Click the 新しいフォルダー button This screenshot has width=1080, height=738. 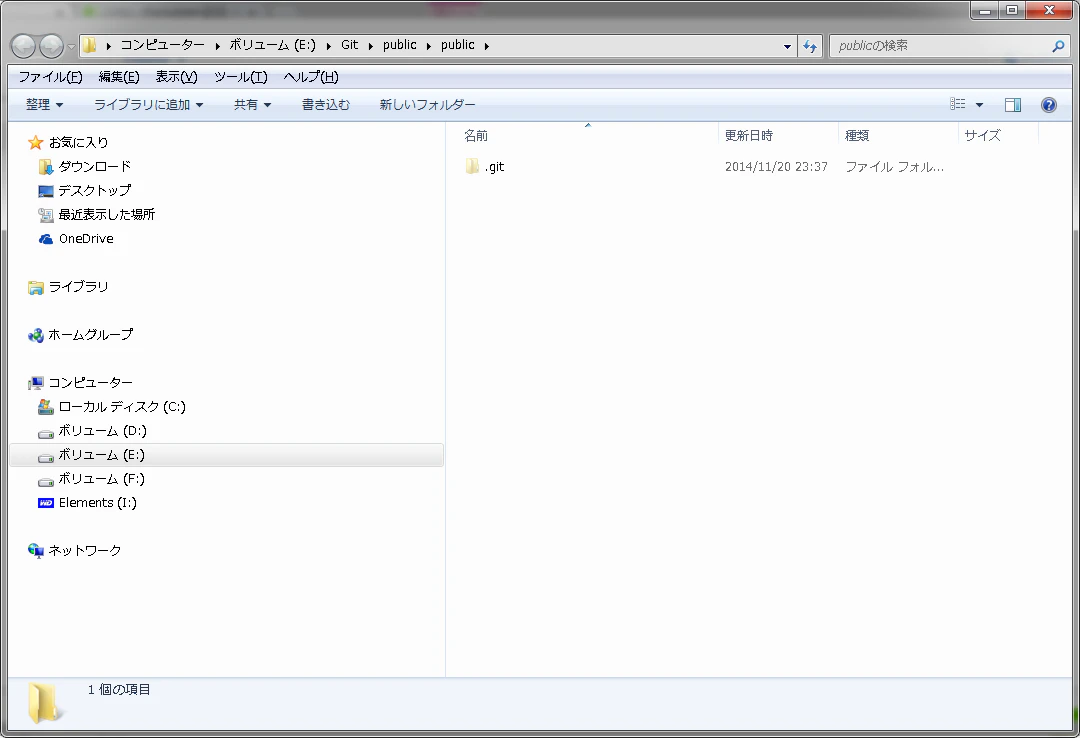pos(427,105)
